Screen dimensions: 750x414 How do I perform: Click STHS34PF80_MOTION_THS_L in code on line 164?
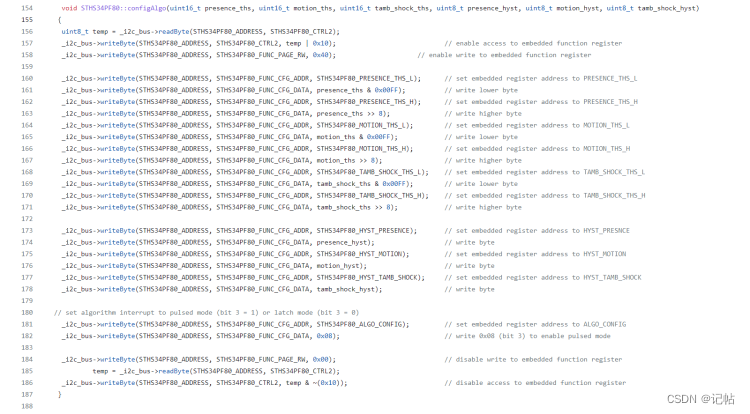click(363, 125)
